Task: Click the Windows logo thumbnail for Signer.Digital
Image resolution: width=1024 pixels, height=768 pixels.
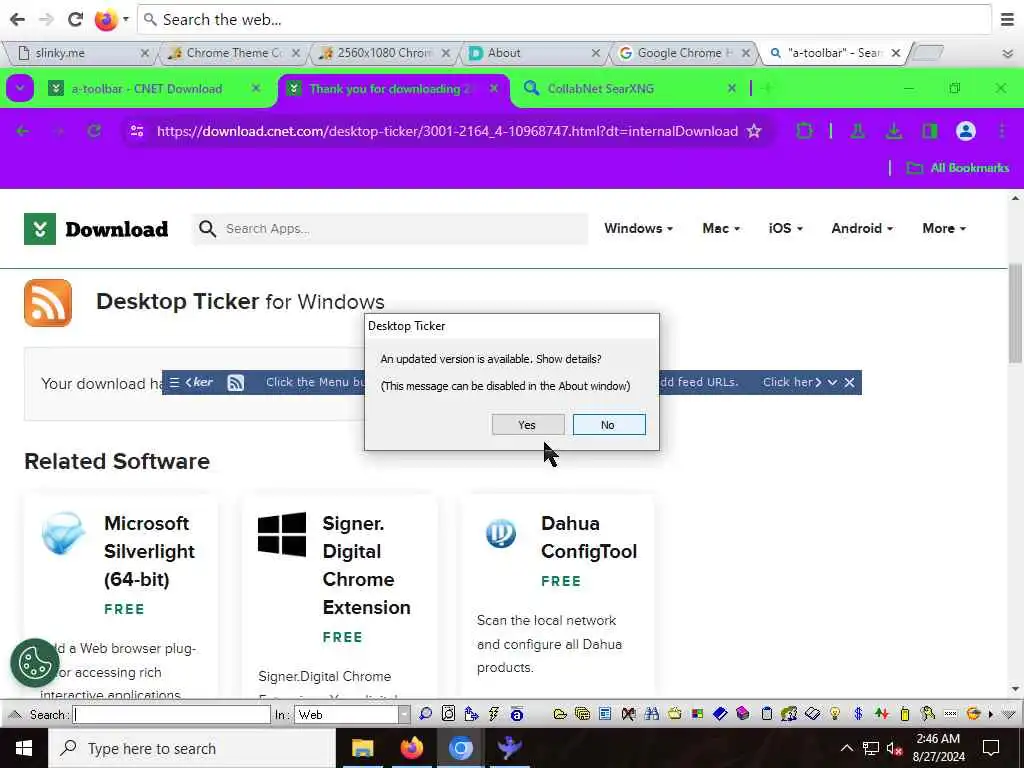Action: (281, 534)
